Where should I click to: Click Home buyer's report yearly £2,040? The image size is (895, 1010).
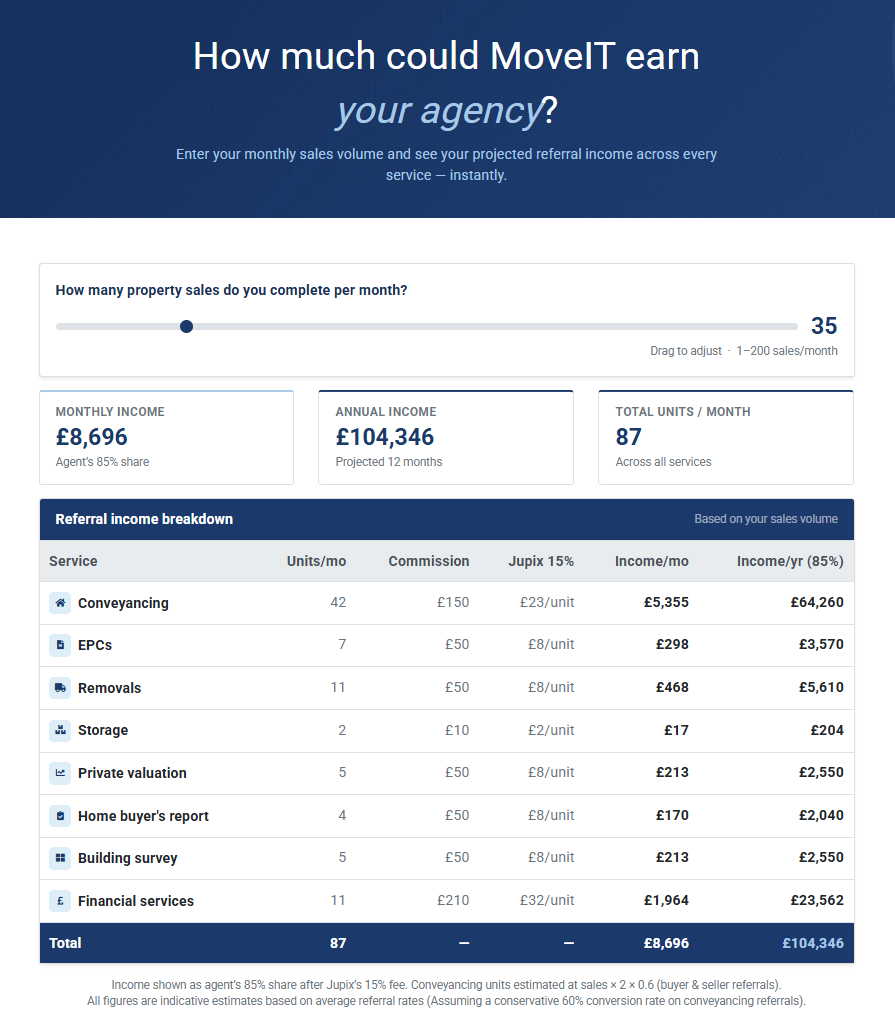[821, 815]
